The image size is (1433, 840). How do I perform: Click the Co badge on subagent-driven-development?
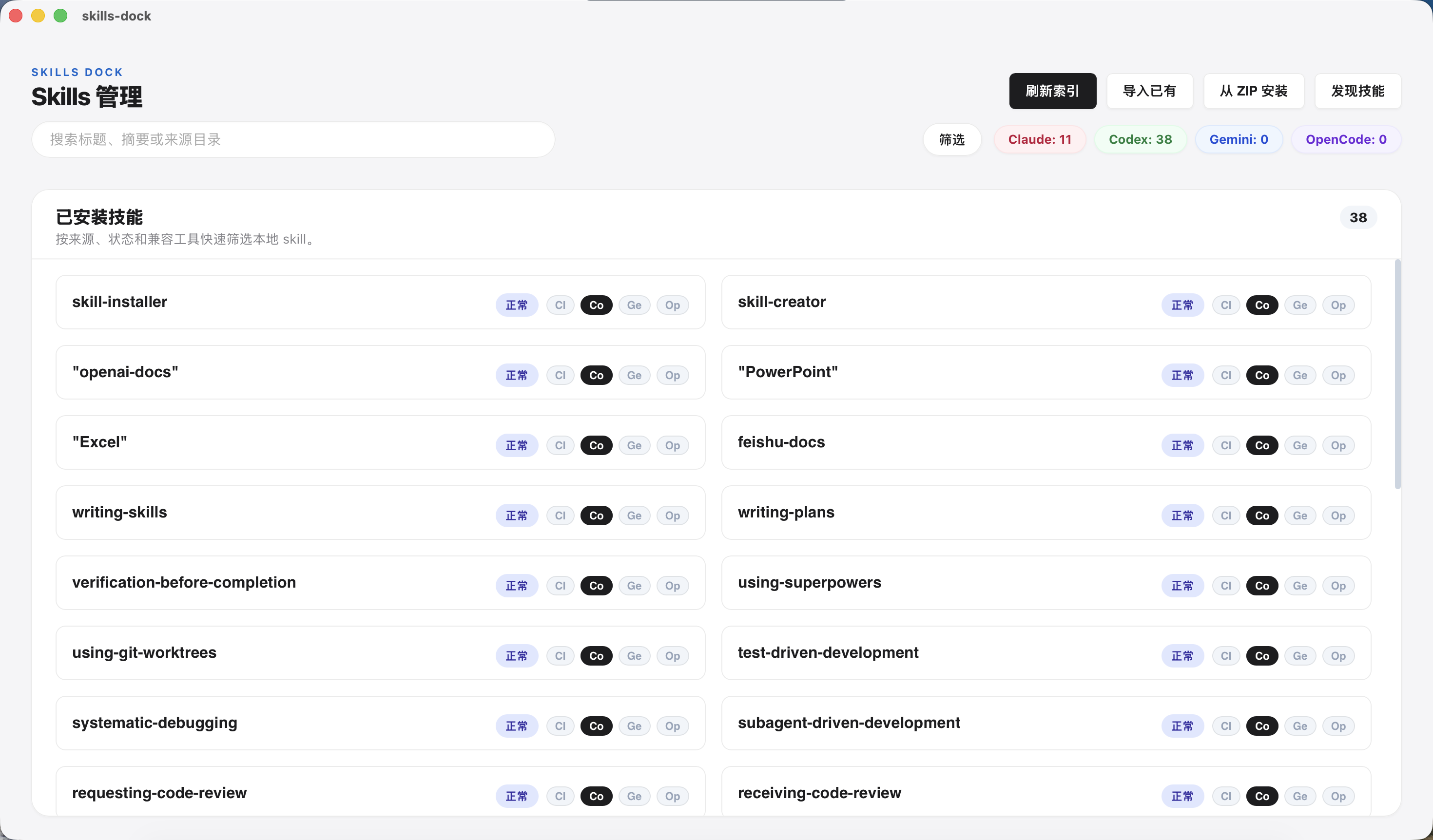click(1262, 726)
